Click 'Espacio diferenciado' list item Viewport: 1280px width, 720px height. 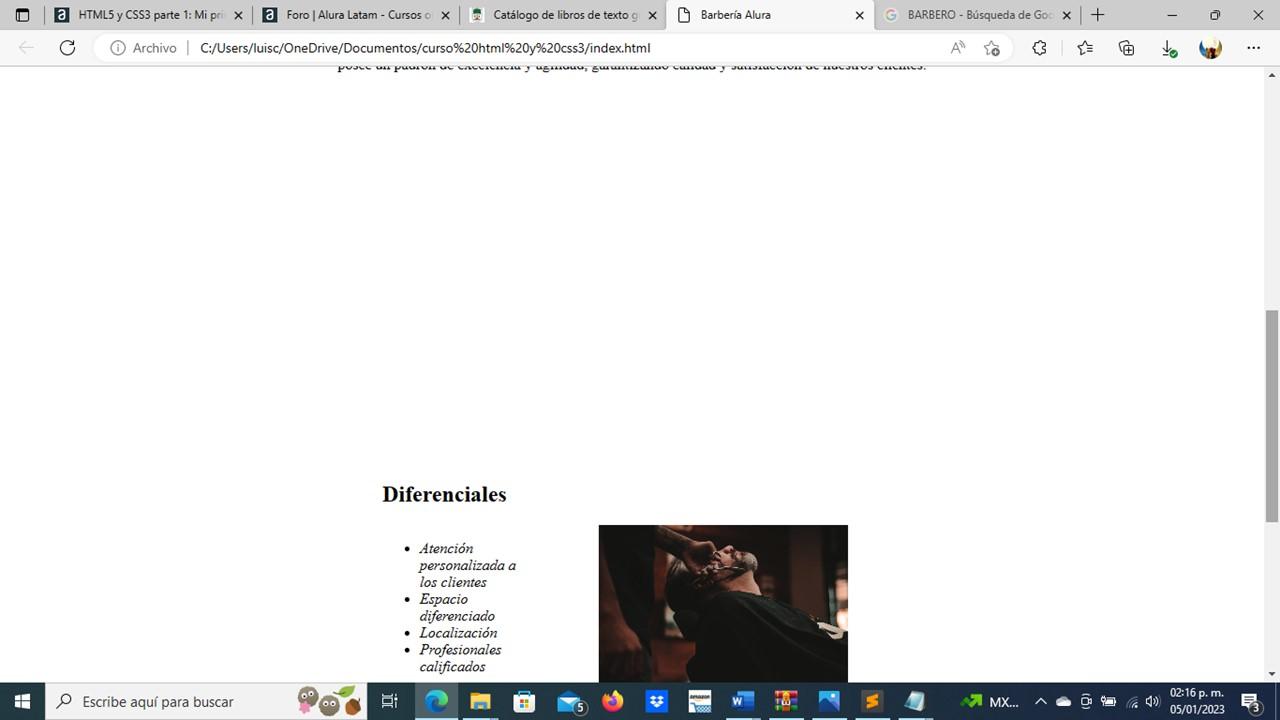point(457,607)
